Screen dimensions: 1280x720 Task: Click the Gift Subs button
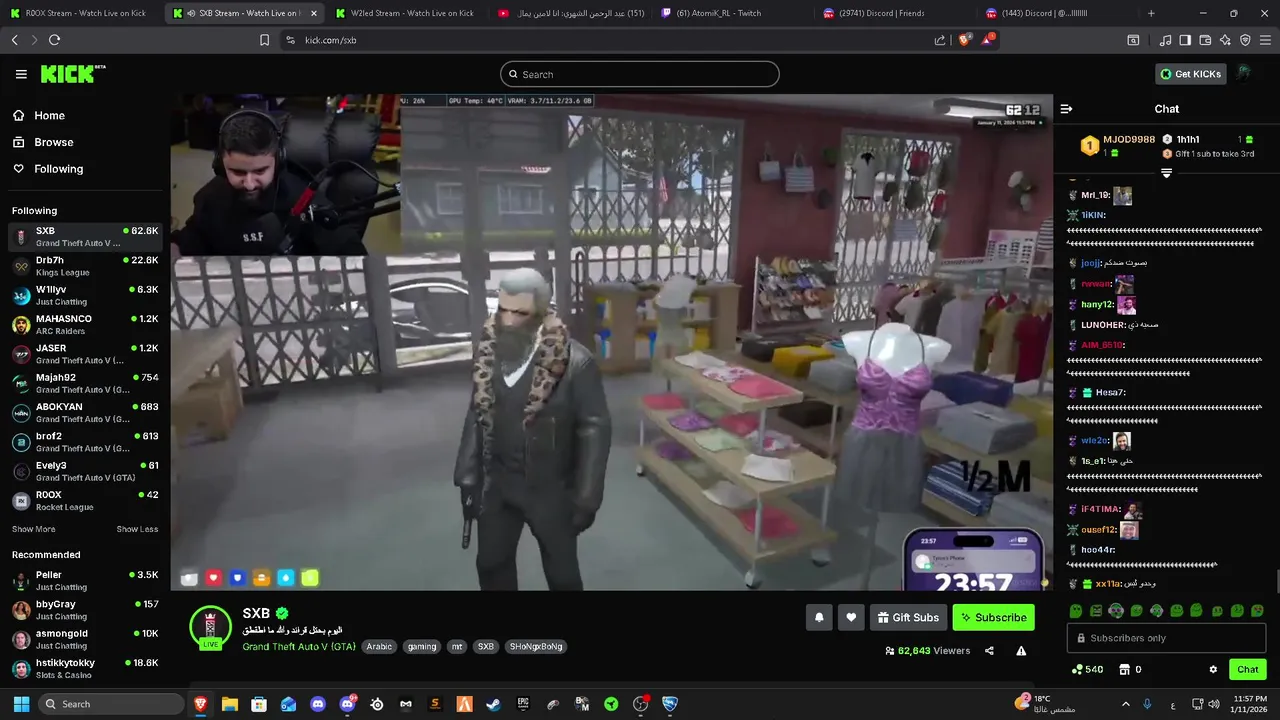(x=908, y=618)
